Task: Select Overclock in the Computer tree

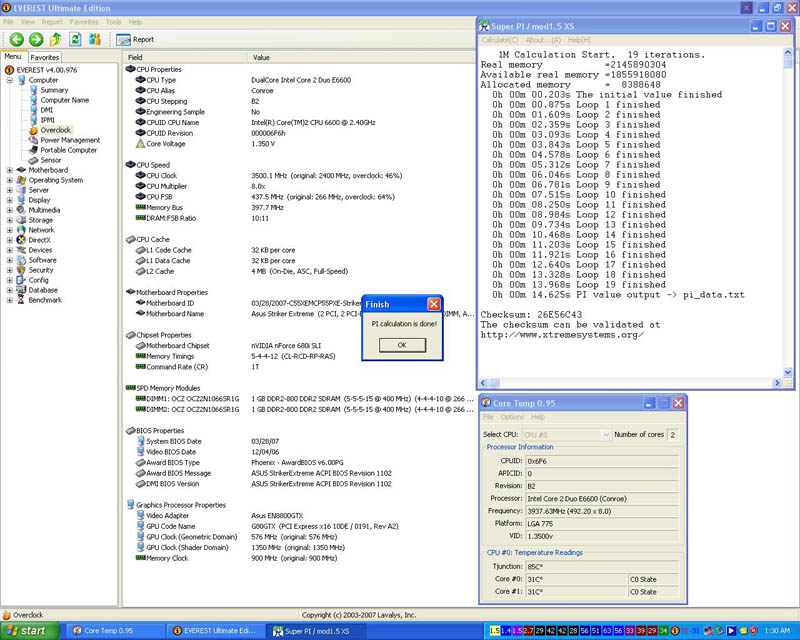Action: (56, 130)
